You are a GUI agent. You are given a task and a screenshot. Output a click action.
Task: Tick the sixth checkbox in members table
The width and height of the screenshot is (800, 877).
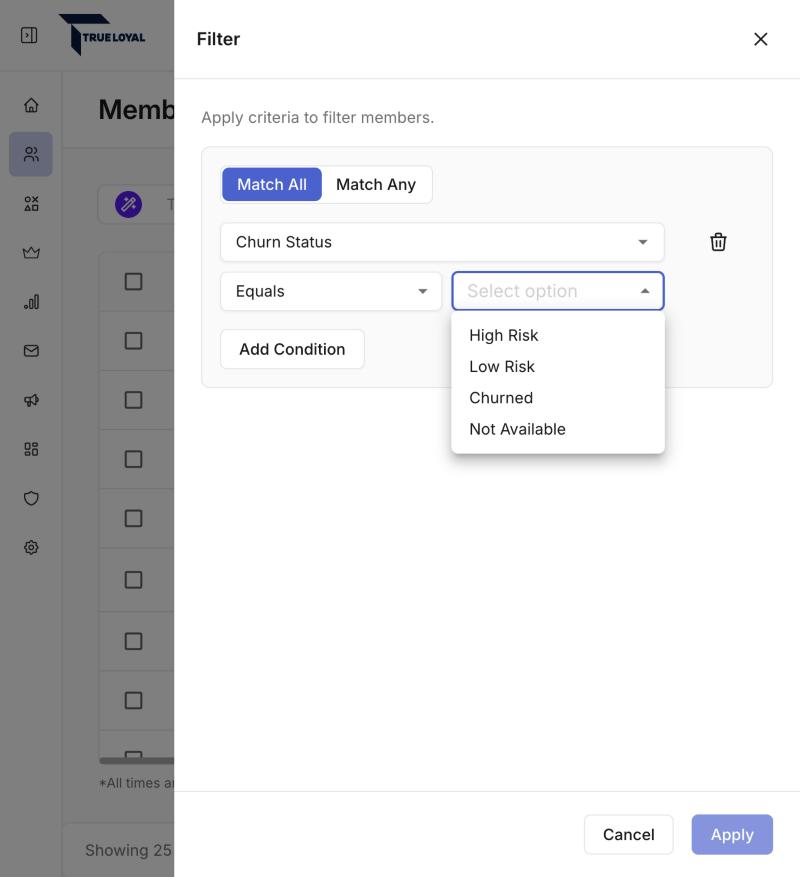tap(133, 580)
